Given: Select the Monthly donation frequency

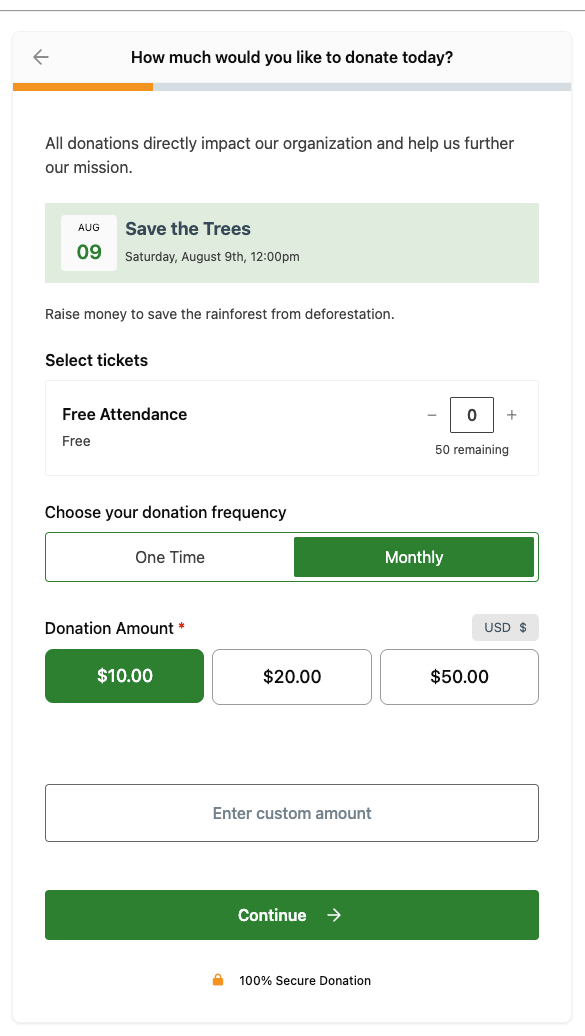Looking at the screenshot, I should (414, 557).
